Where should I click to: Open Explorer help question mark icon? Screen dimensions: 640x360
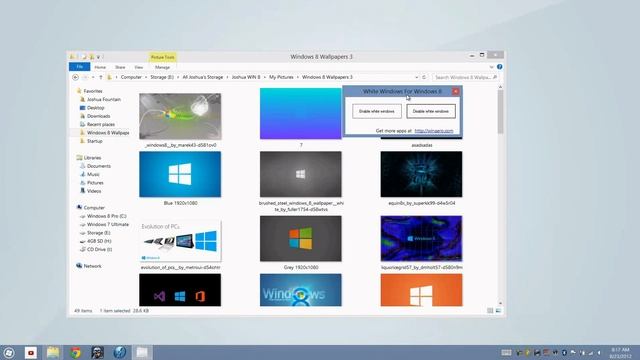[x=500, y=67]
